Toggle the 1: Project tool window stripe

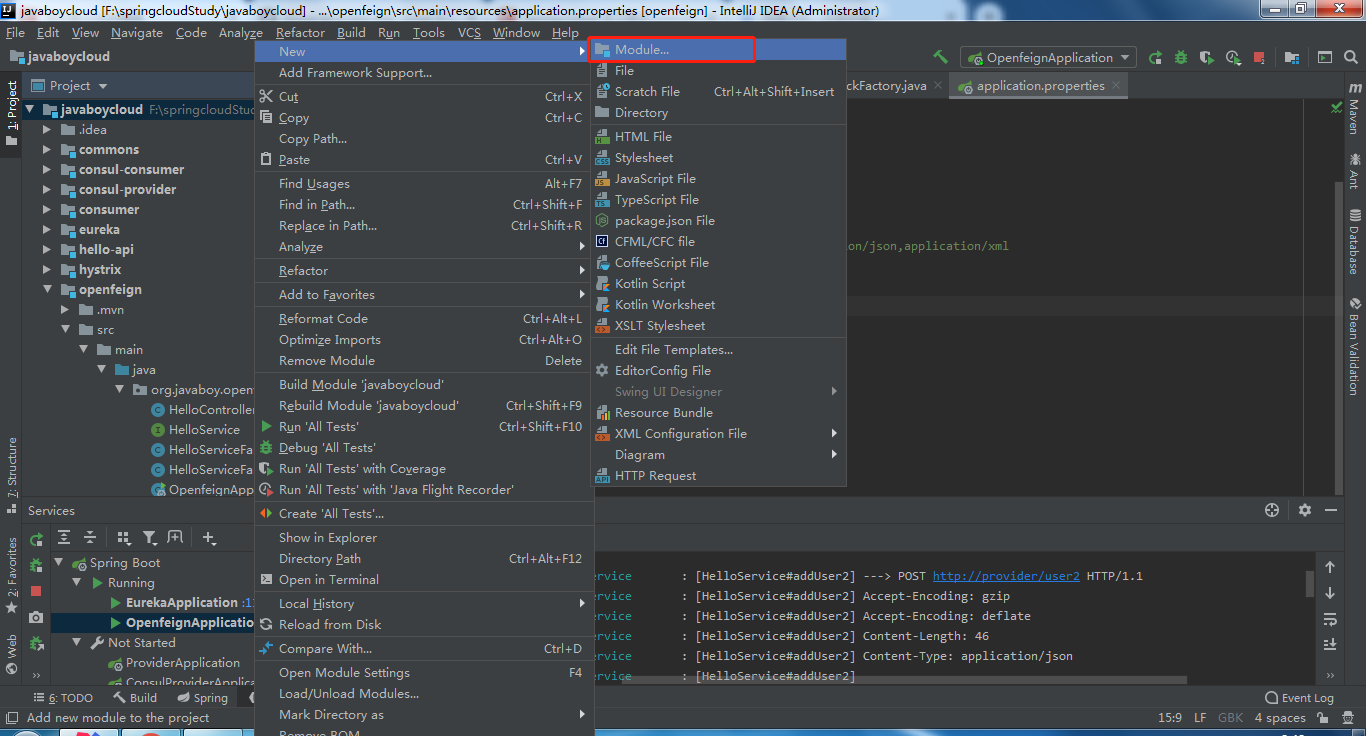point(12,114)
